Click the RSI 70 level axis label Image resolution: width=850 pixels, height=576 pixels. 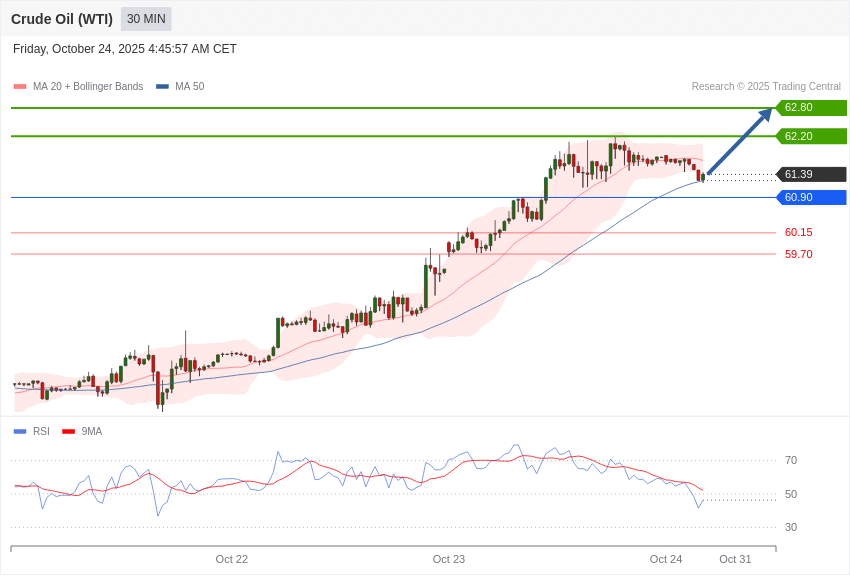(x=791, y=460)
